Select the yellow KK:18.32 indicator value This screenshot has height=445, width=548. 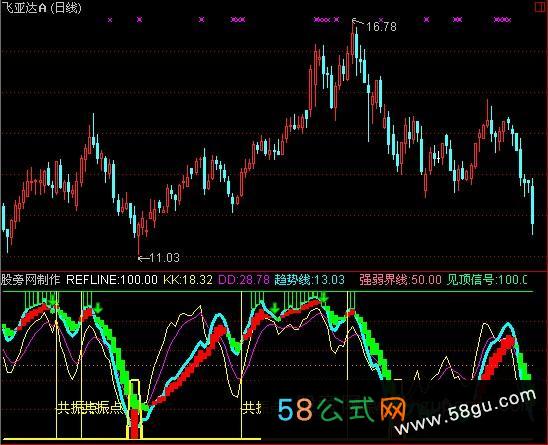point(188,280)
